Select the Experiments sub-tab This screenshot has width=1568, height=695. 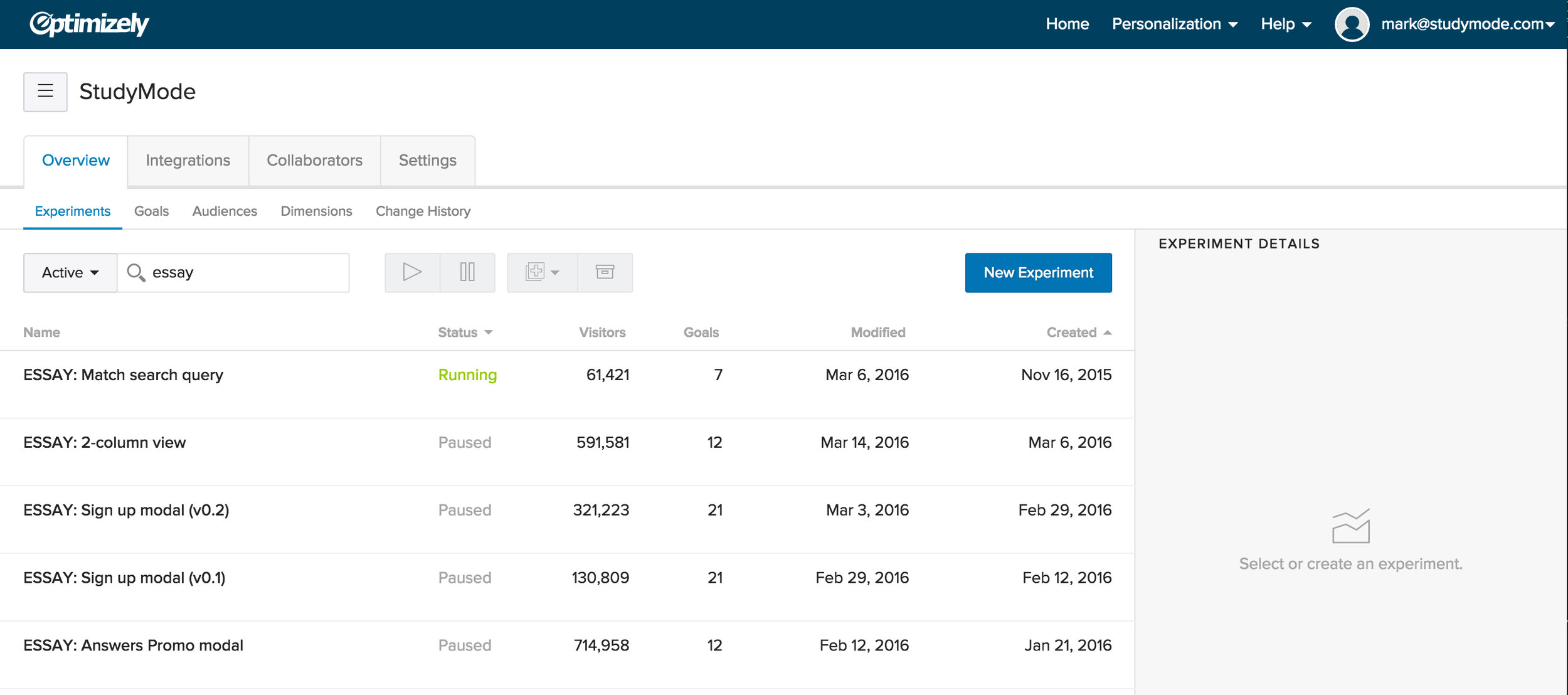[x=73, y=211]
